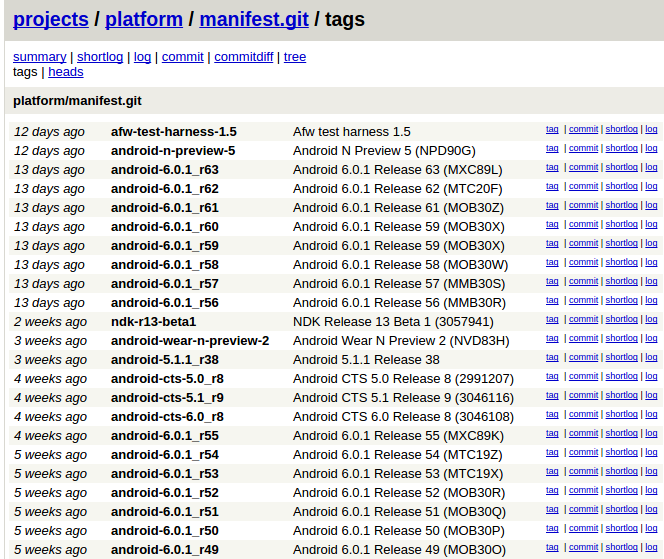Select the description Android CTS 5.0 Release 8 (2991207)

click(403, 379)
